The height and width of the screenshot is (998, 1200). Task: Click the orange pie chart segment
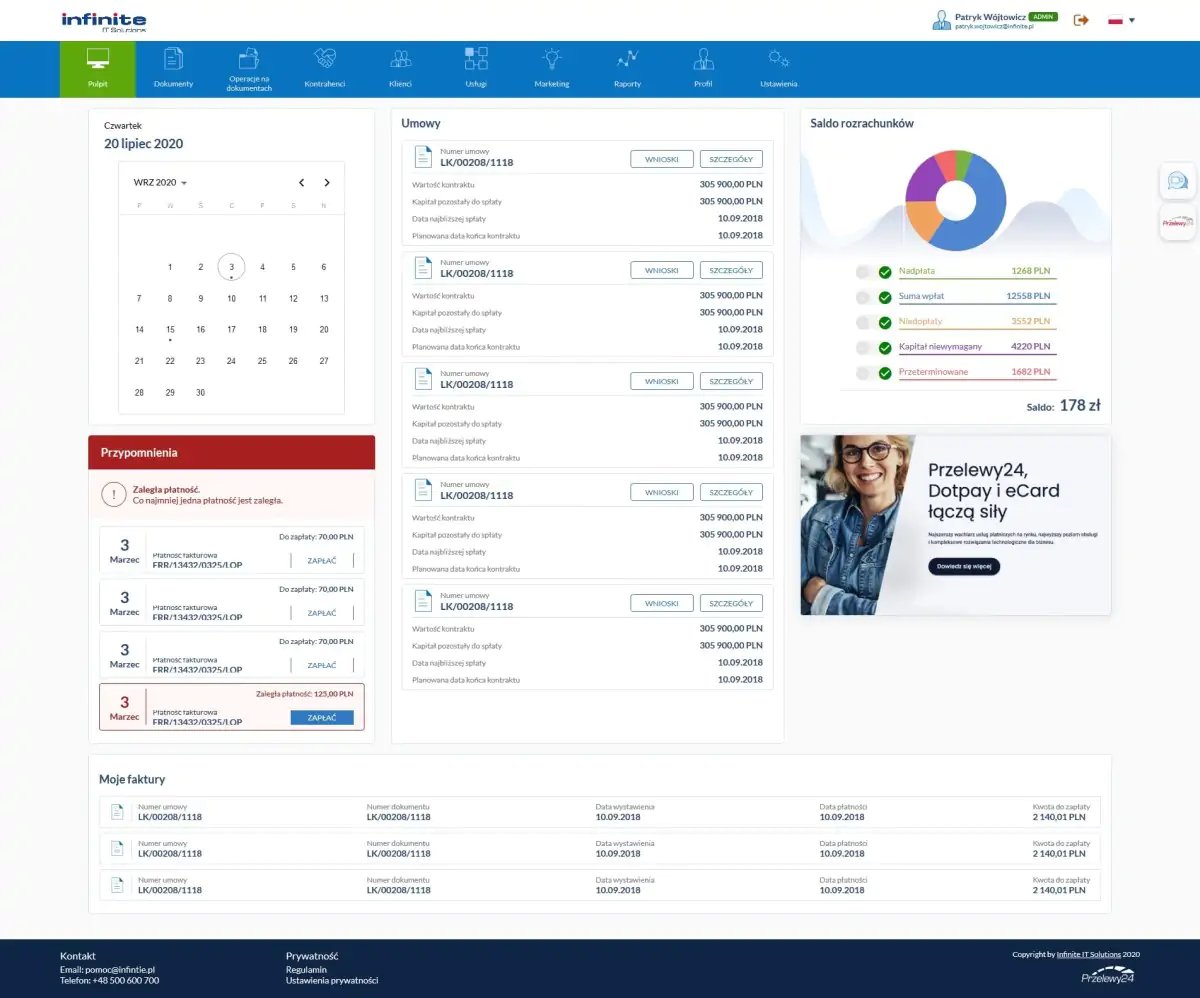923,221
